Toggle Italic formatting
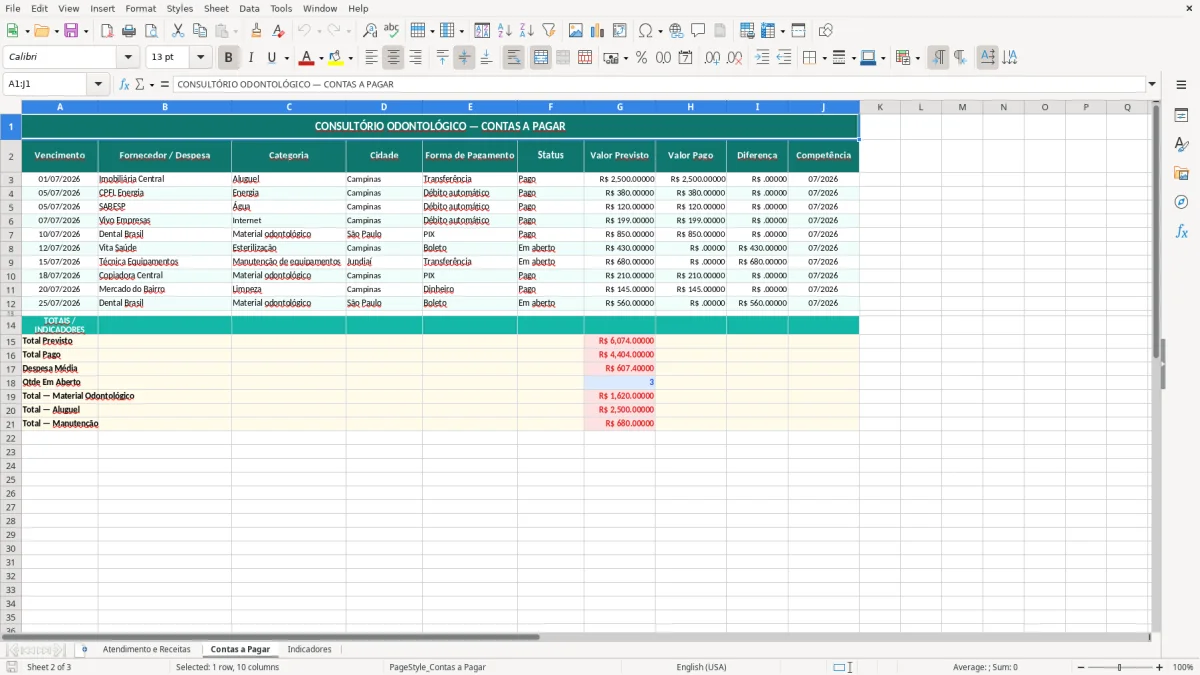Screen dimensions: 1200x675 tap(250, 58)
